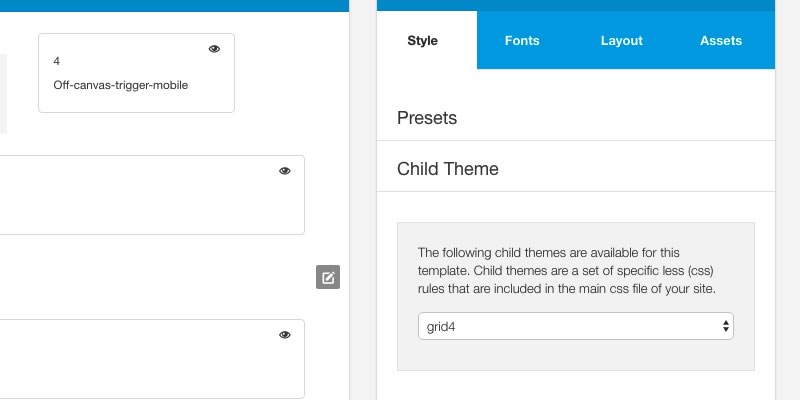Click eye icon in the middle empty block
The image size is (800, 400).
coord(285,171)
